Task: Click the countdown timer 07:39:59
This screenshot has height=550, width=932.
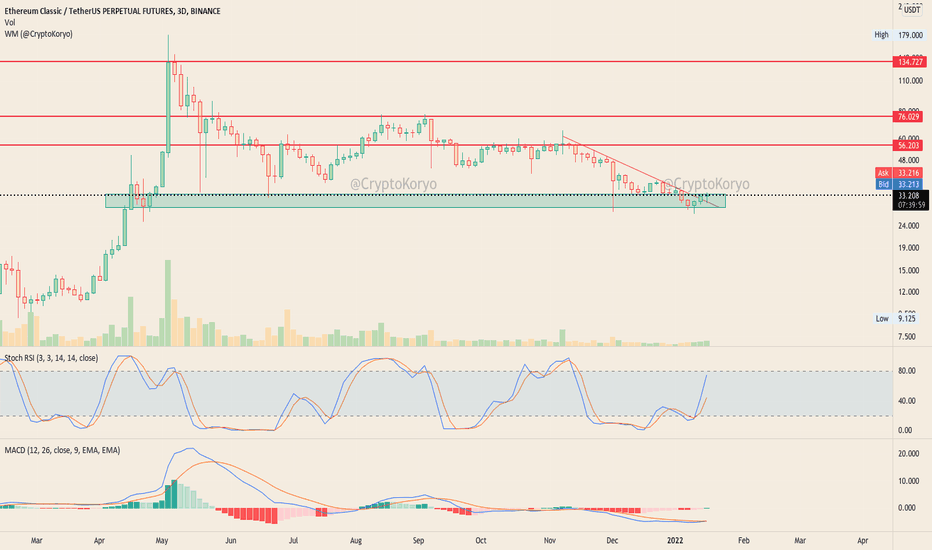Action: tap(911, 205)
